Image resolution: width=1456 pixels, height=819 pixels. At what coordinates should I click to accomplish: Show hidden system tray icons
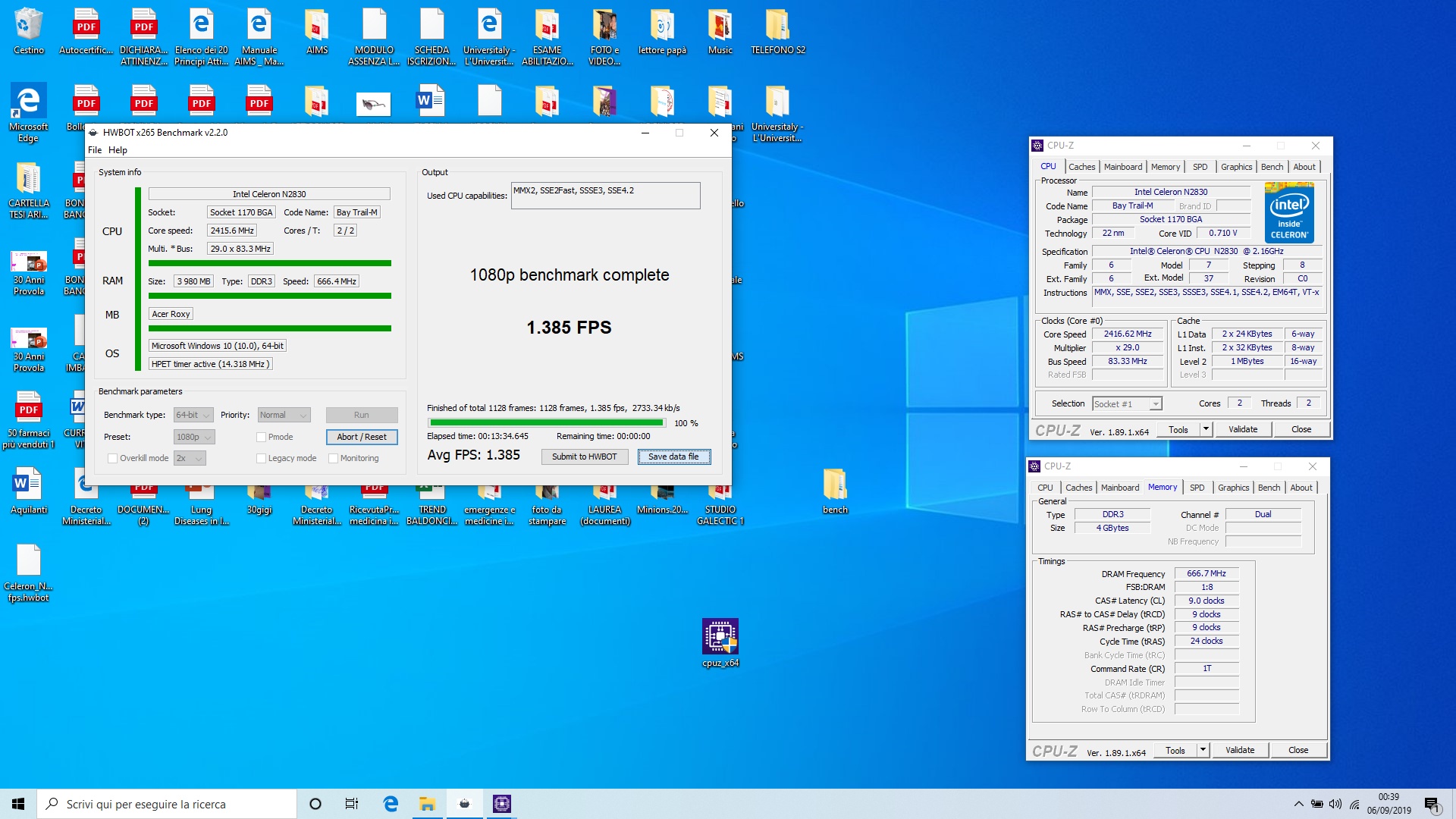[x=1298, y=804]
